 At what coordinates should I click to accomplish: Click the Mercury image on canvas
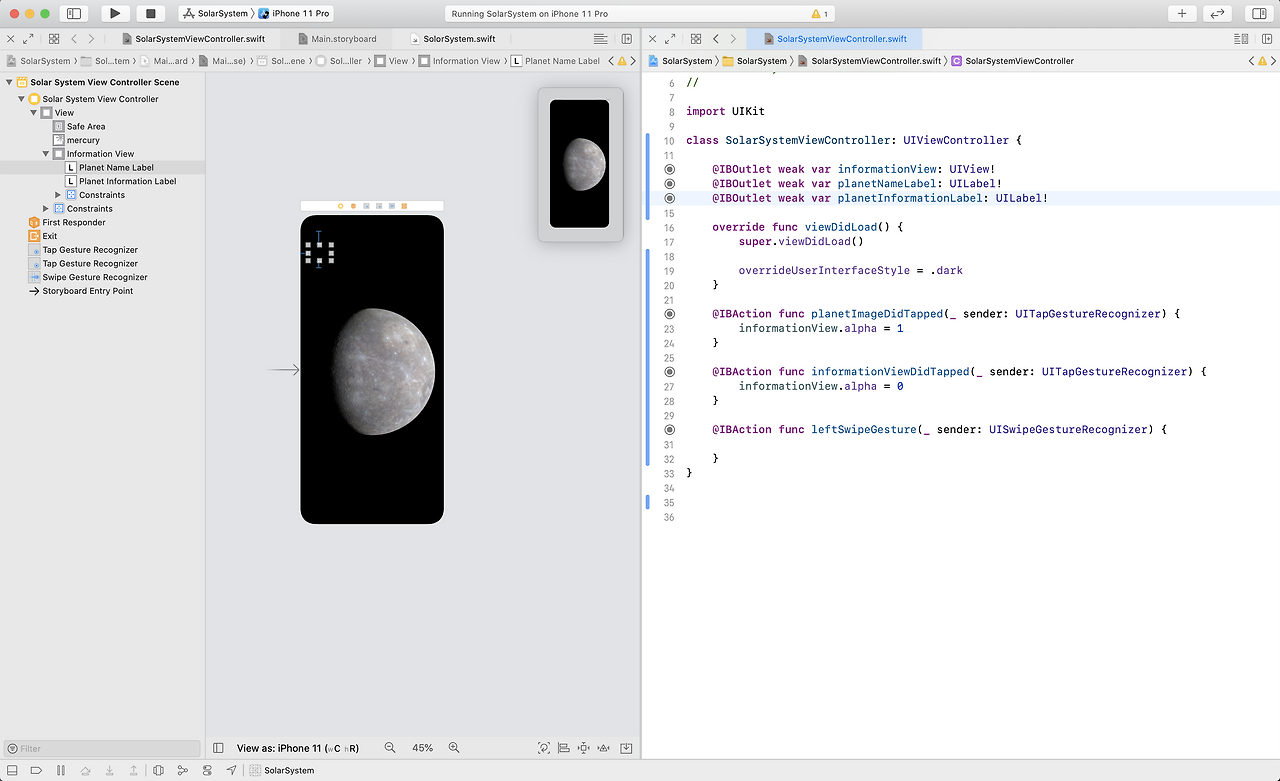383,371
